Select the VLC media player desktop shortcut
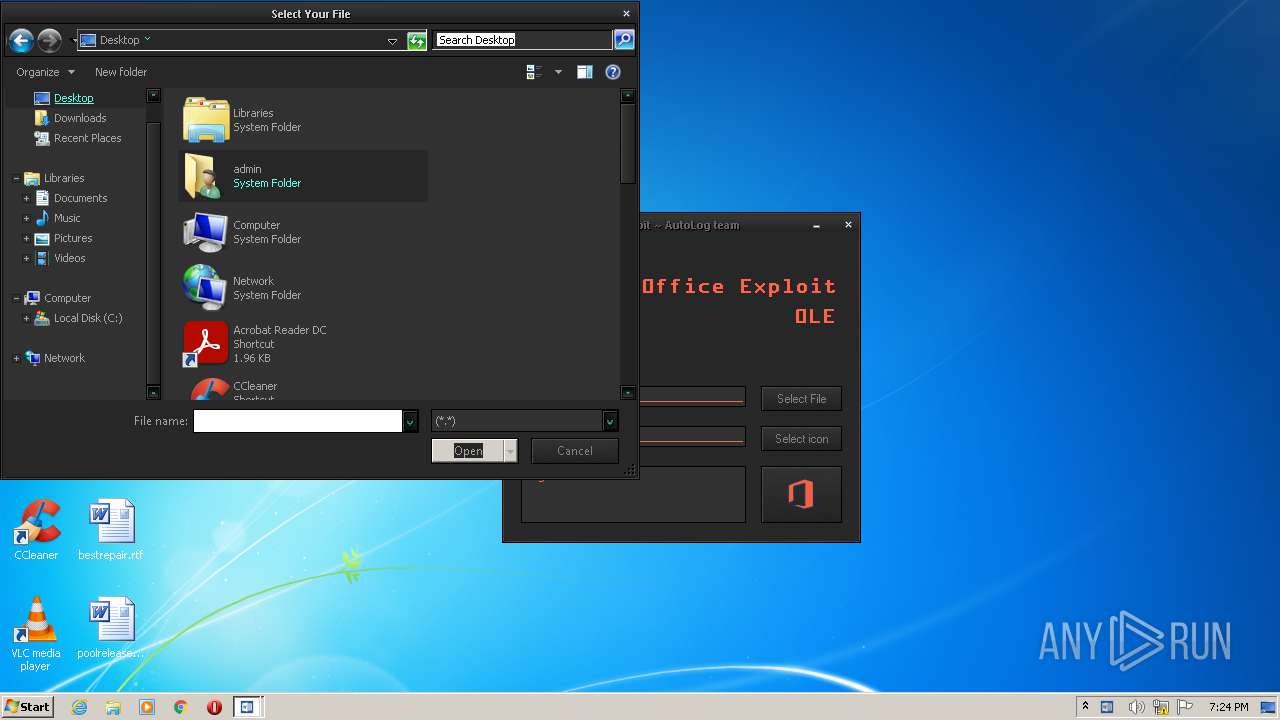 click(x=36, y=634)
